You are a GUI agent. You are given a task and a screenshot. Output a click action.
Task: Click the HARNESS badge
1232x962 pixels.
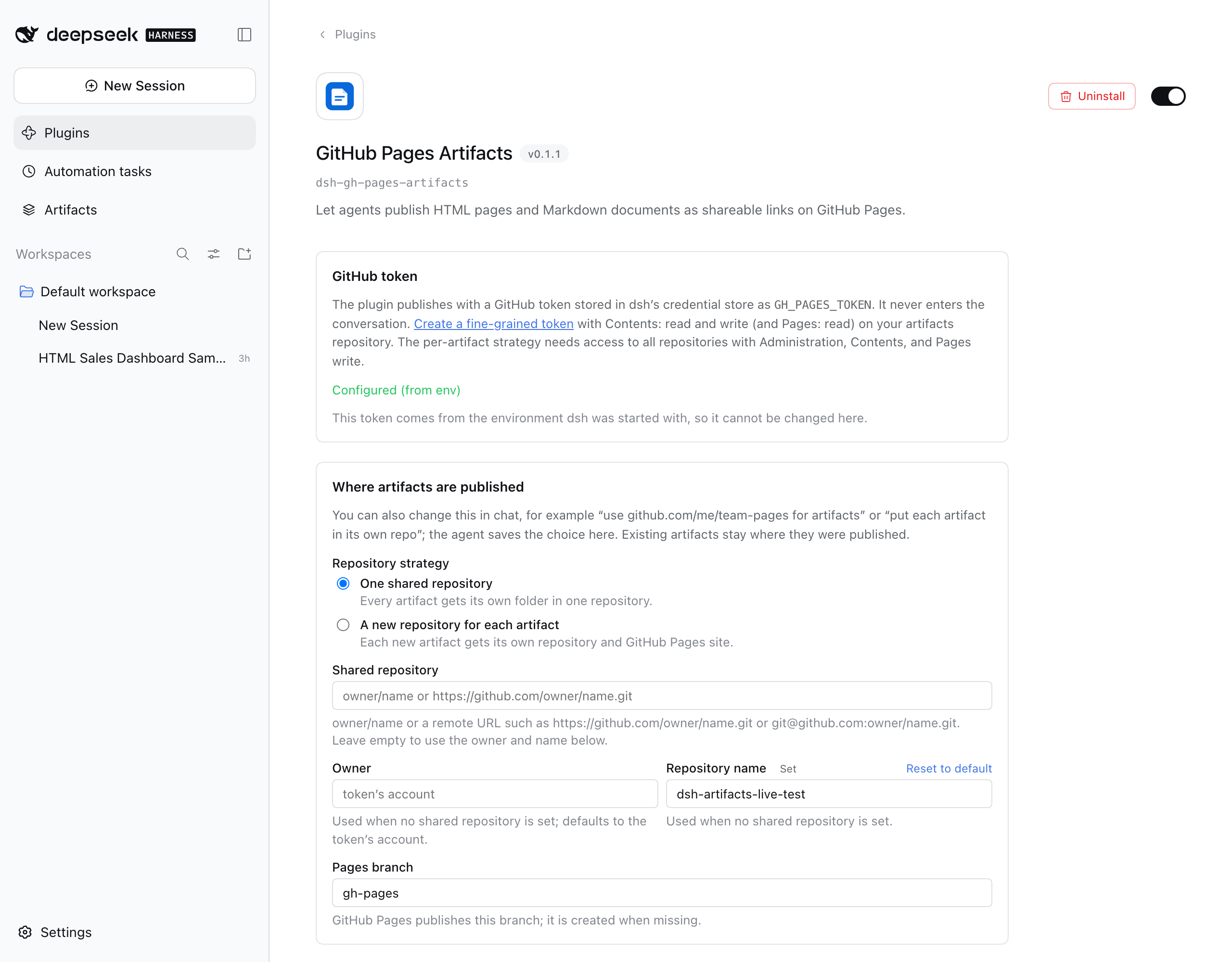click(x=170, y=35)
